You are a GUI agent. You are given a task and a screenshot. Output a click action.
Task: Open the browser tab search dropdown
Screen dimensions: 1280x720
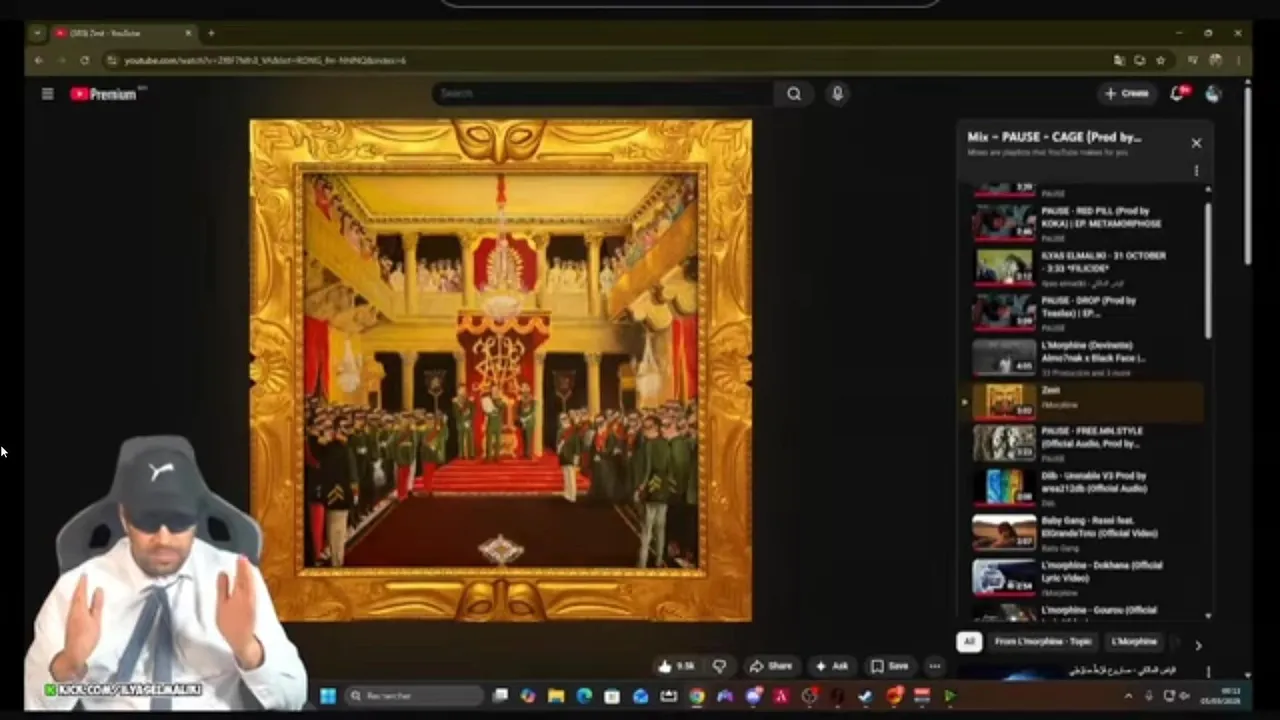pyautogui.click(x=37, y=33)
